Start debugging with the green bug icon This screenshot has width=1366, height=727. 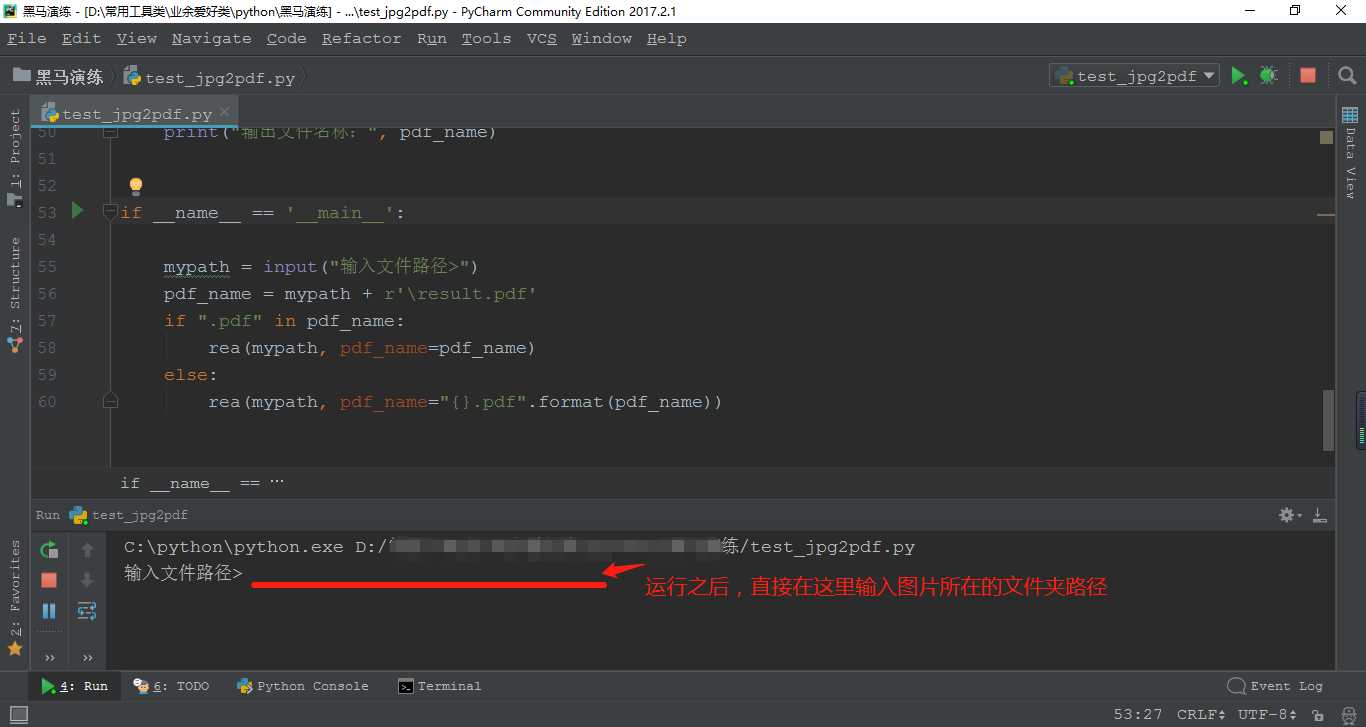click(x=1268, y=75)
